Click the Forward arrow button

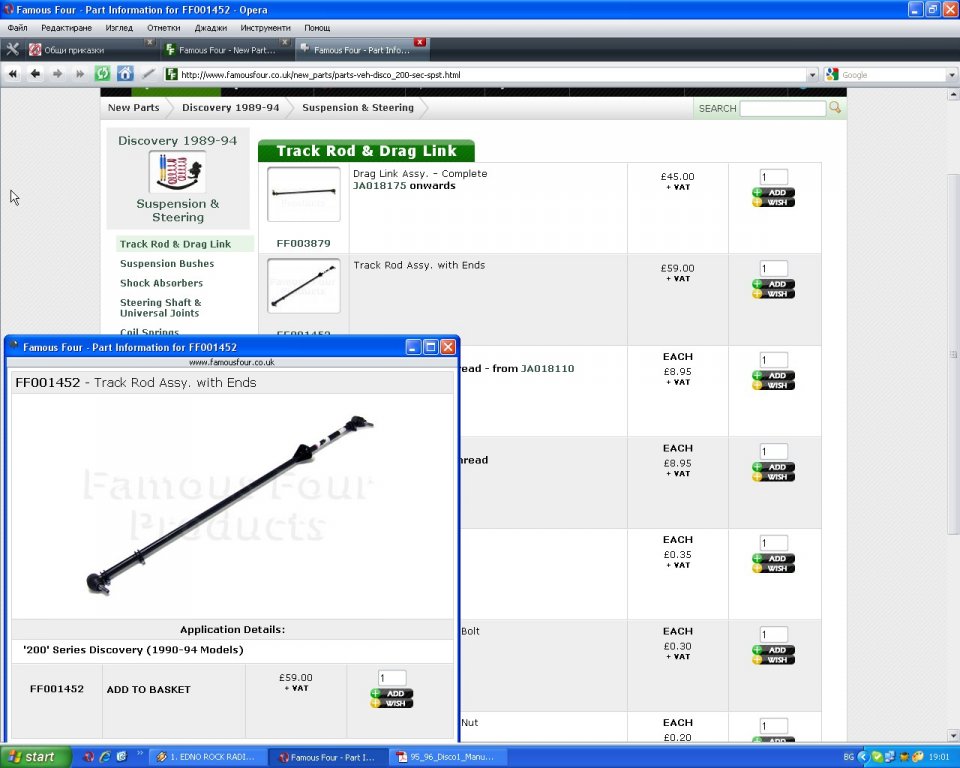58,74
